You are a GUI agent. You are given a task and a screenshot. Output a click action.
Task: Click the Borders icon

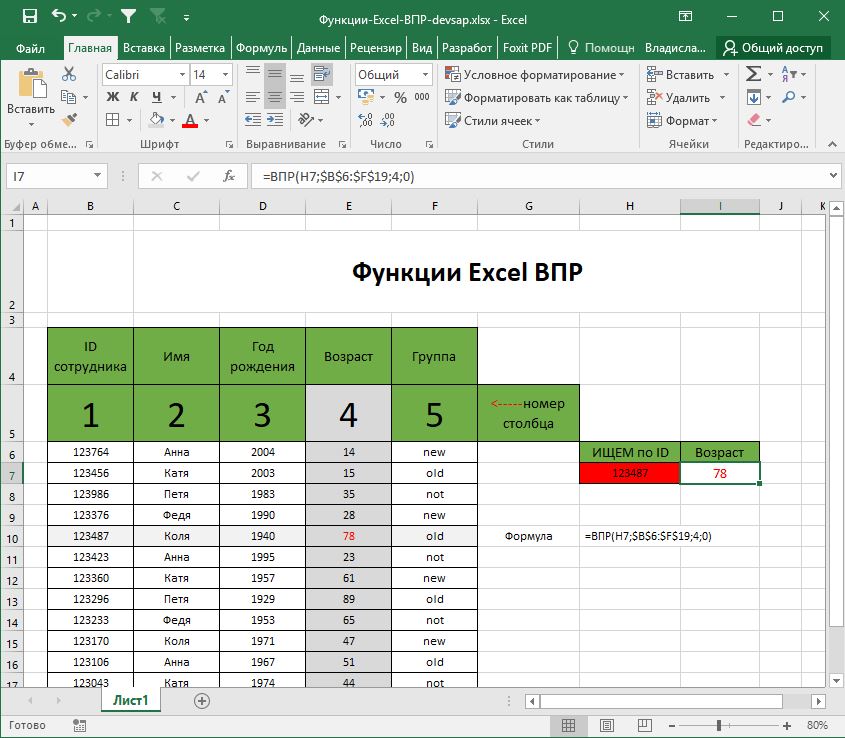coord(113,120)
